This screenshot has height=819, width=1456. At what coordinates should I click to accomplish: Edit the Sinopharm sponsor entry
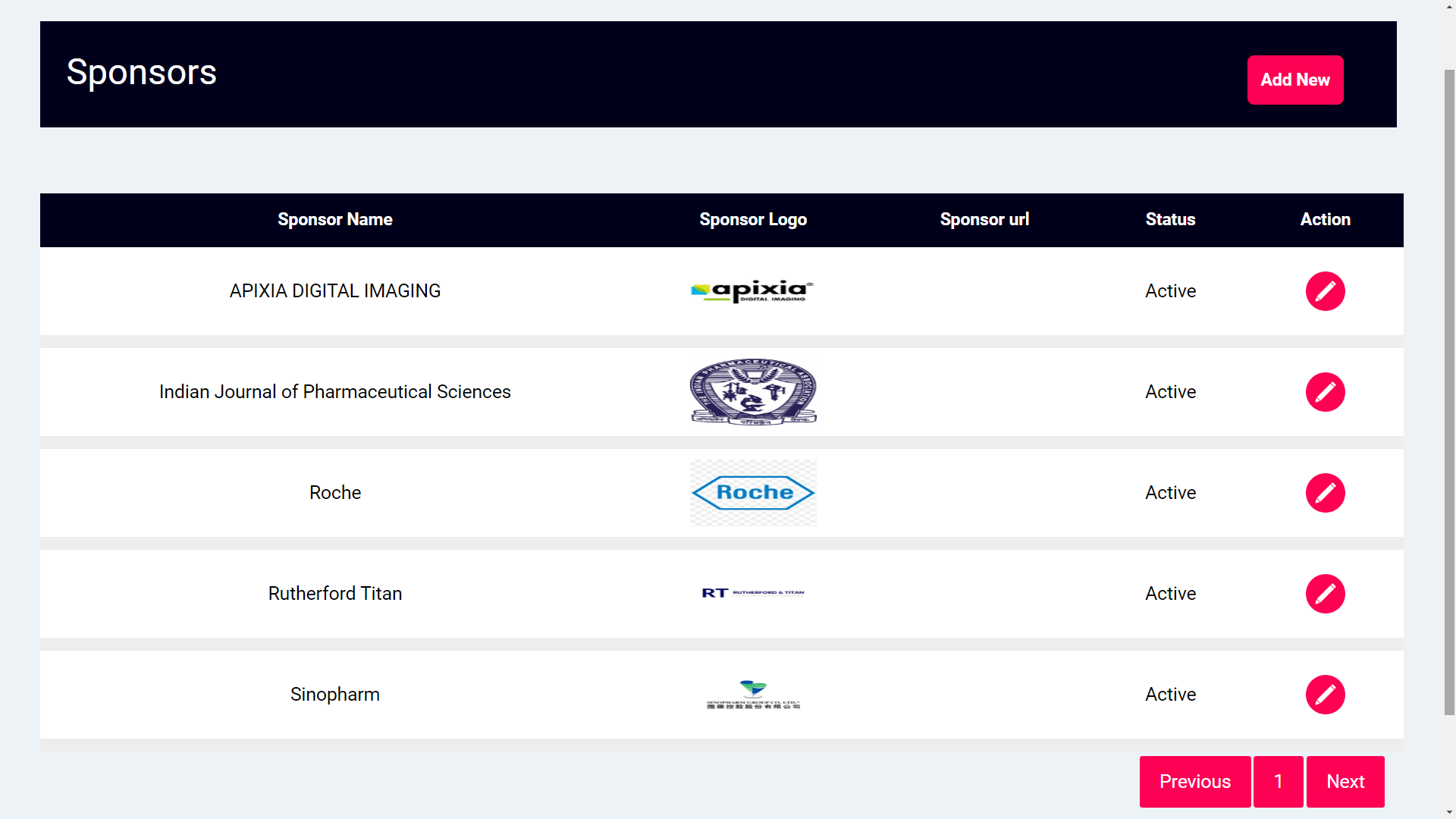pos(1325,695)
